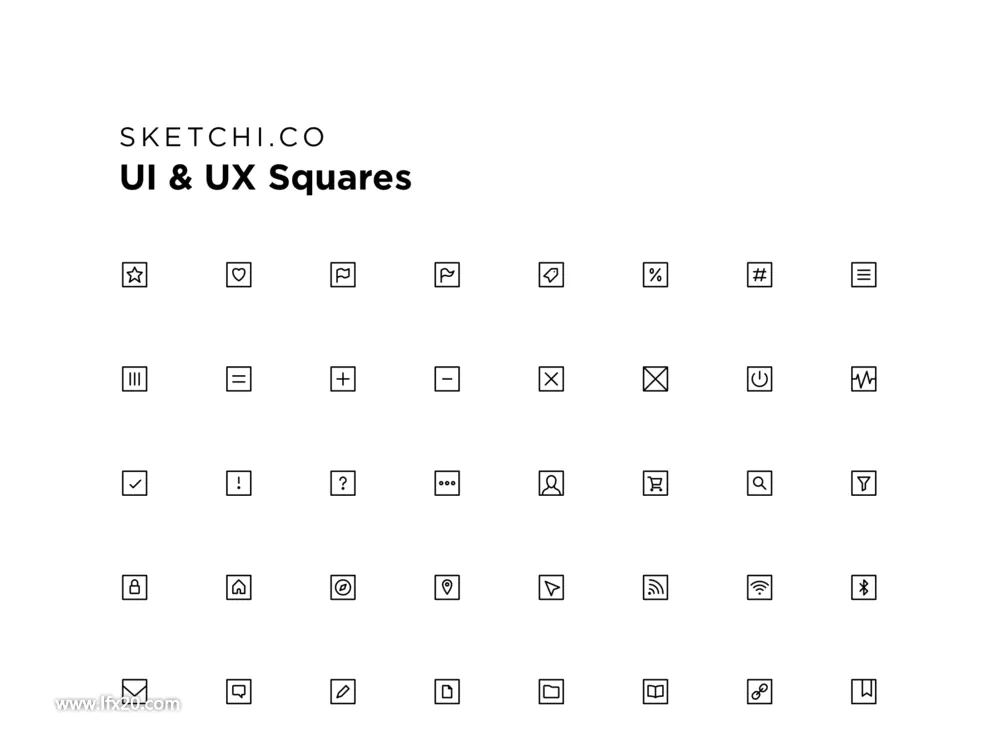The image size is (1000, 756).
Task: Click the shopping cart icon
Action: [655, 483]
